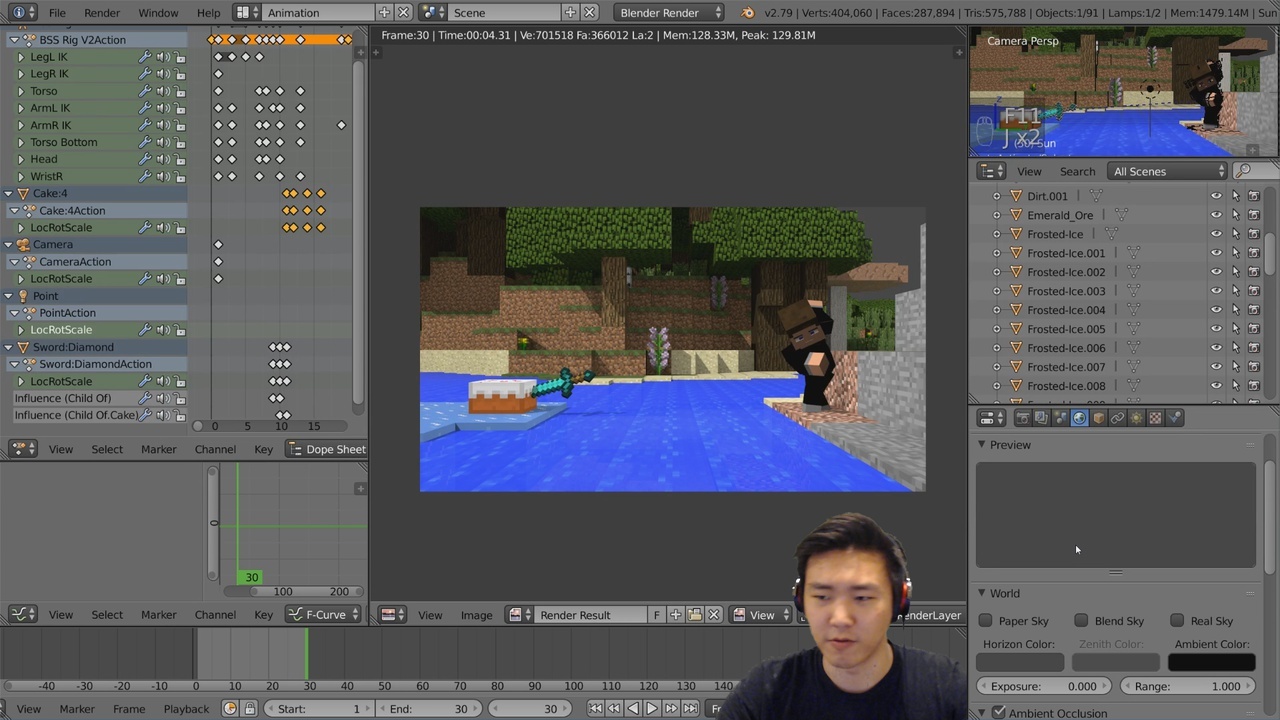Click the End frame input field

[x=429, y=708]
